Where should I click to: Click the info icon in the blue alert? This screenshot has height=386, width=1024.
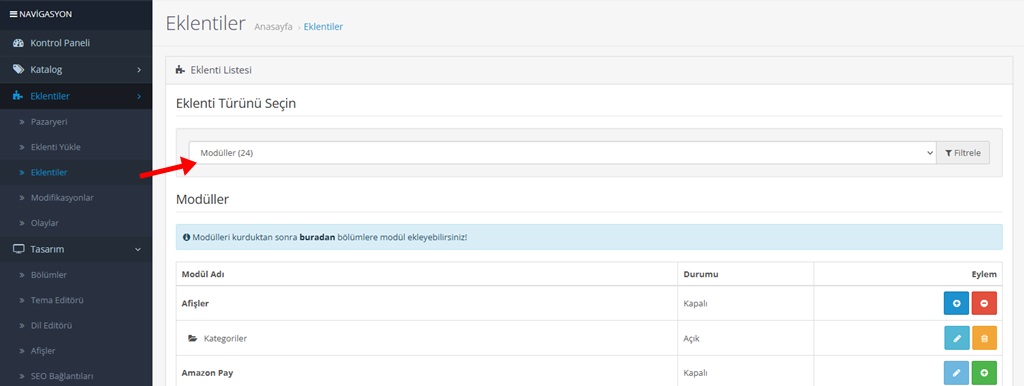[187, 237]
